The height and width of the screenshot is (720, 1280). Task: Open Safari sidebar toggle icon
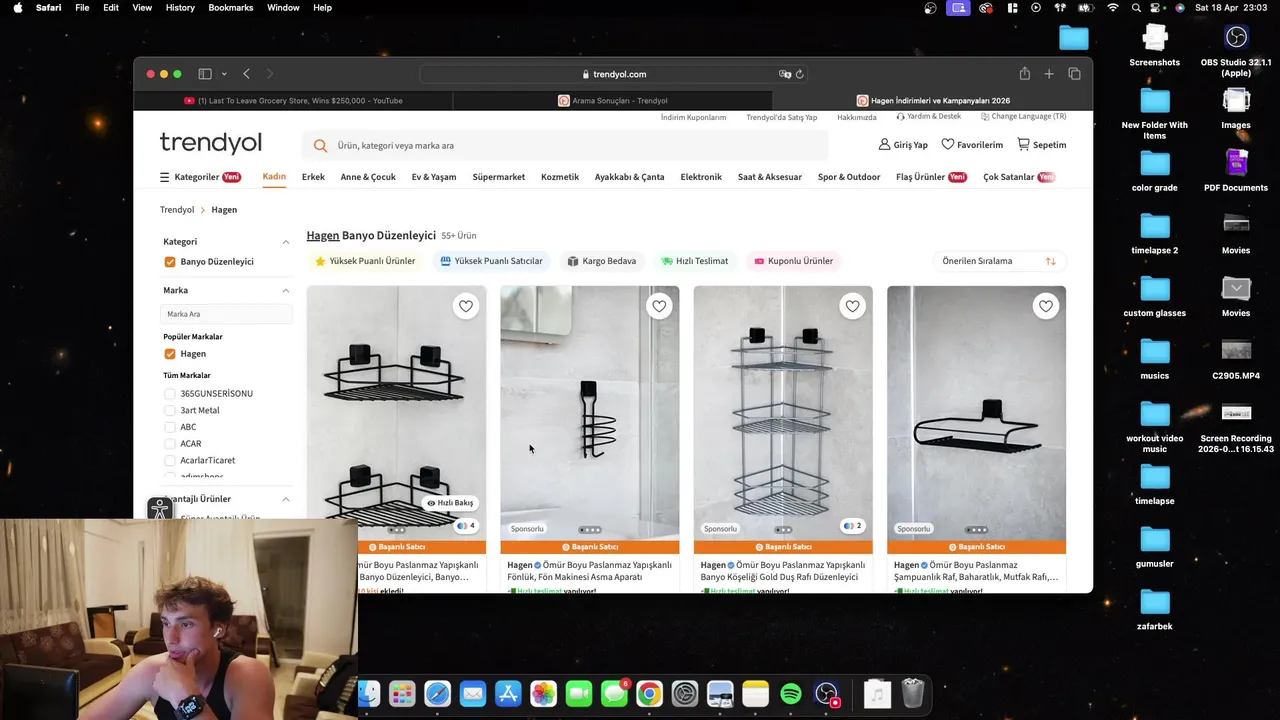(x=205, y=74)
